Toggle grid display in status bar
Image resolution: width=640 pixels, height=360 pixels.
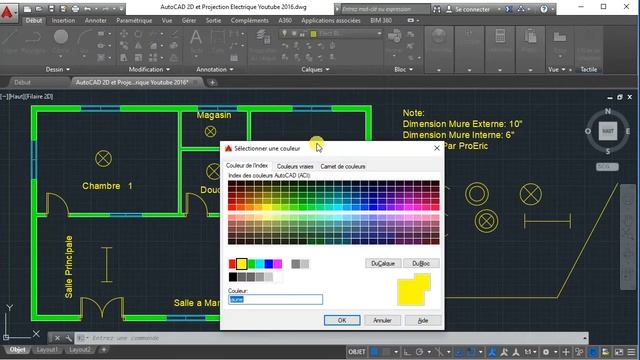(x=374, y=351)
